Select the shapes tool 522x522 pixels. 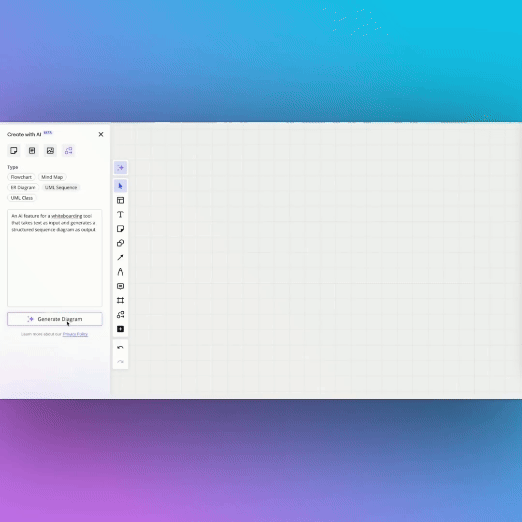pyautogui.click(x=120, y=243)
